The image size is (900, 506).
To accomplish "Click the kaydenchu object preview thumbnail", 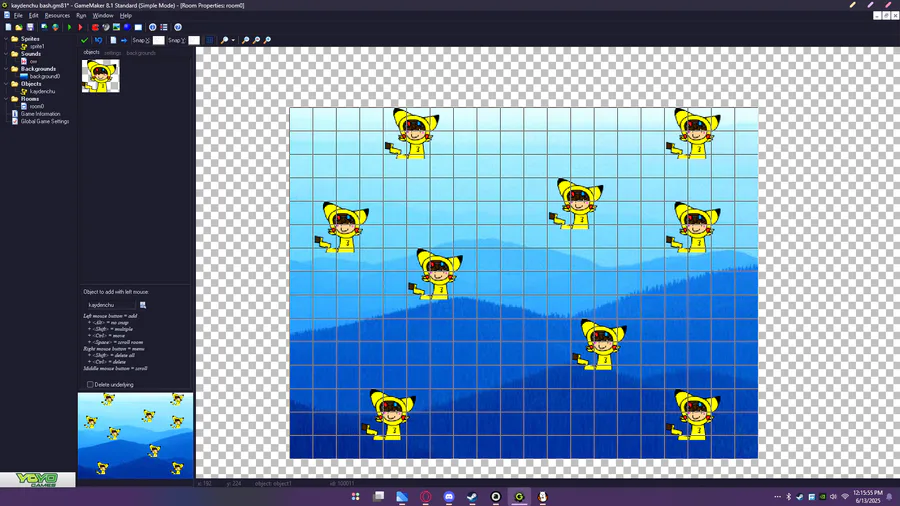I will point(100,75).
